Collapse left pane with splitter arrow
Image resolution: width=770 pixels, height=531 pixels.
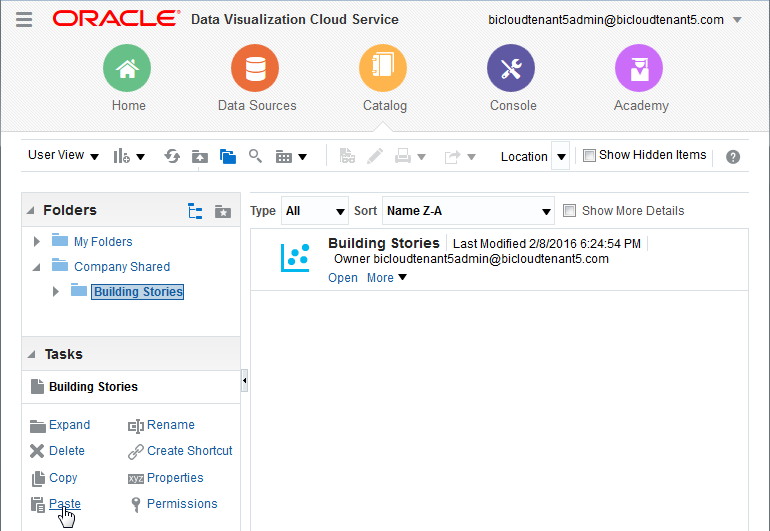pyautogui.click(x=244, y=381)
